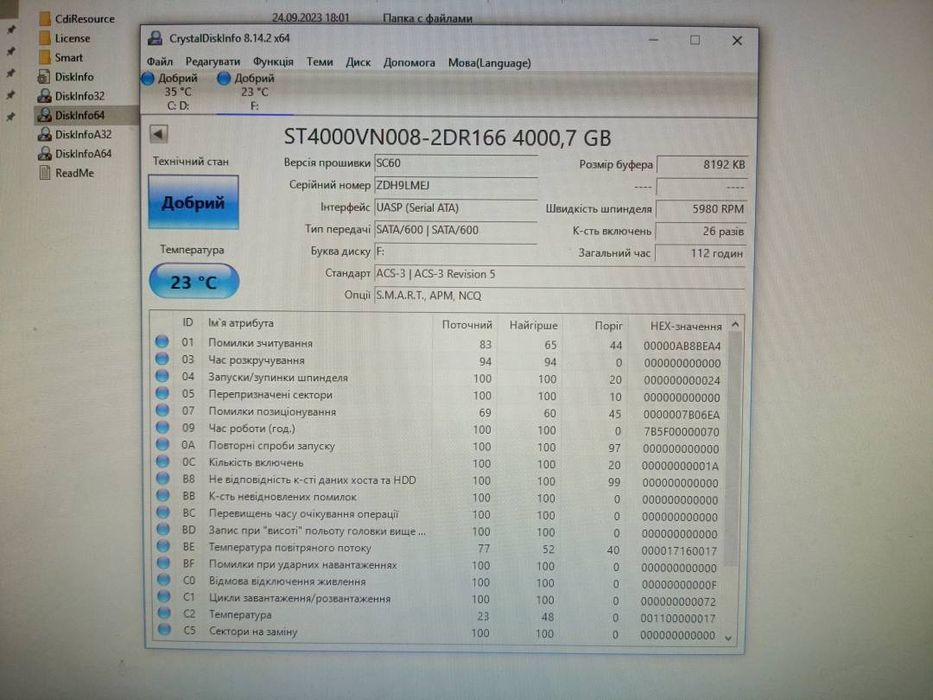This screenshot has height=700, width=933.
Task: Open the Файл menu
Action: [x=159, y=62]
